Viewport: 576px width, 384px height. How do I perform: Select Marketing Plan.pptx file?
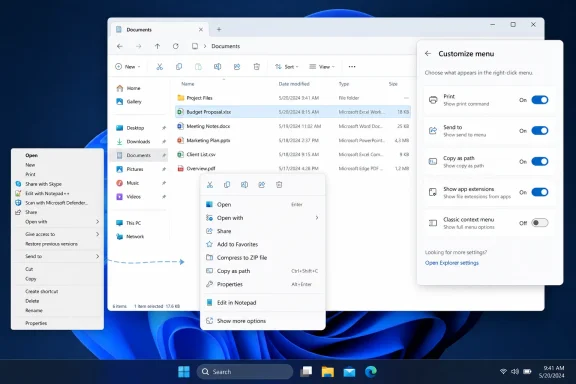(293, 140)
